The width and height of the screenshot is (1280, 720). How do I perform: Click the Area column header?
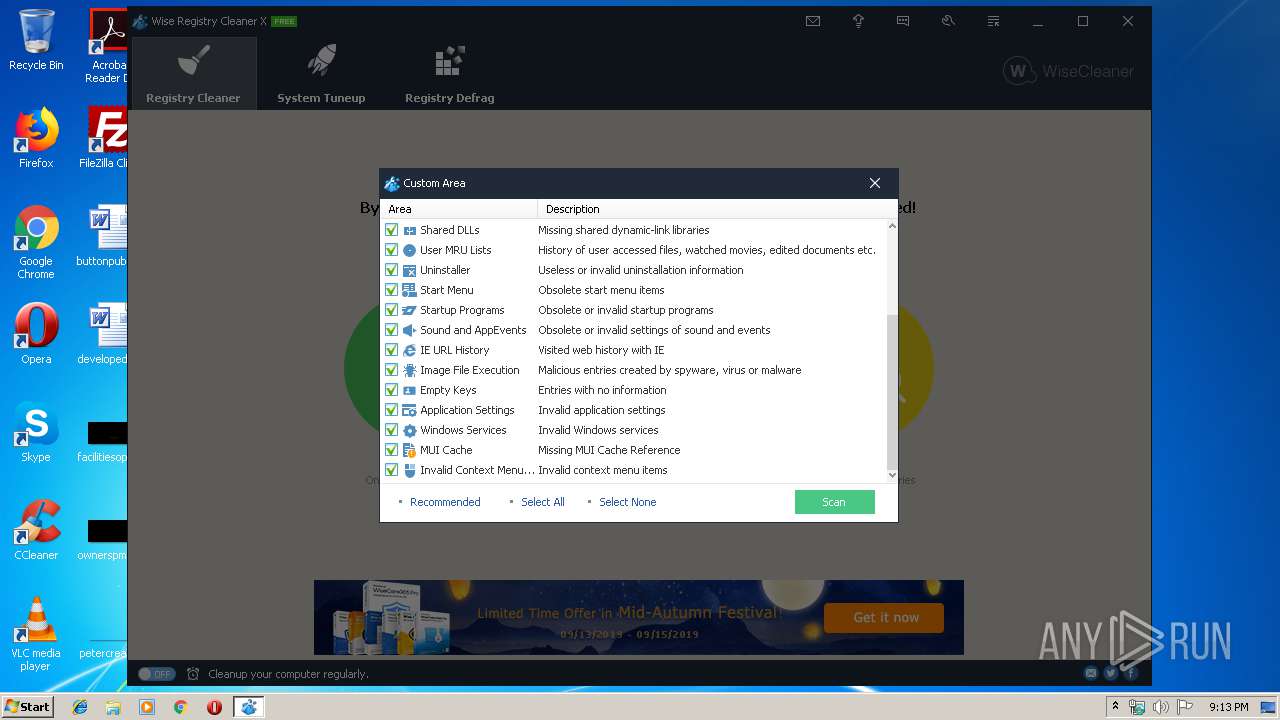[x=459, y=209]
